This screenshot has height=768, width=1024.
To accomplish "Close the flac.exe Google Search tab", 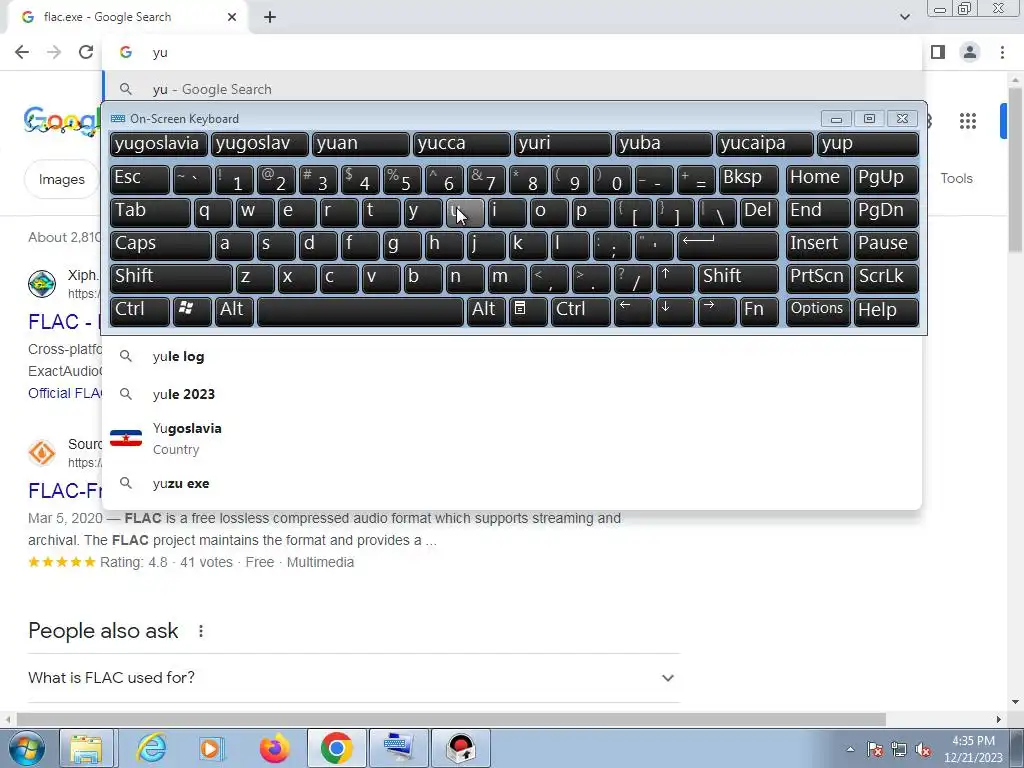I will (232, 17).
